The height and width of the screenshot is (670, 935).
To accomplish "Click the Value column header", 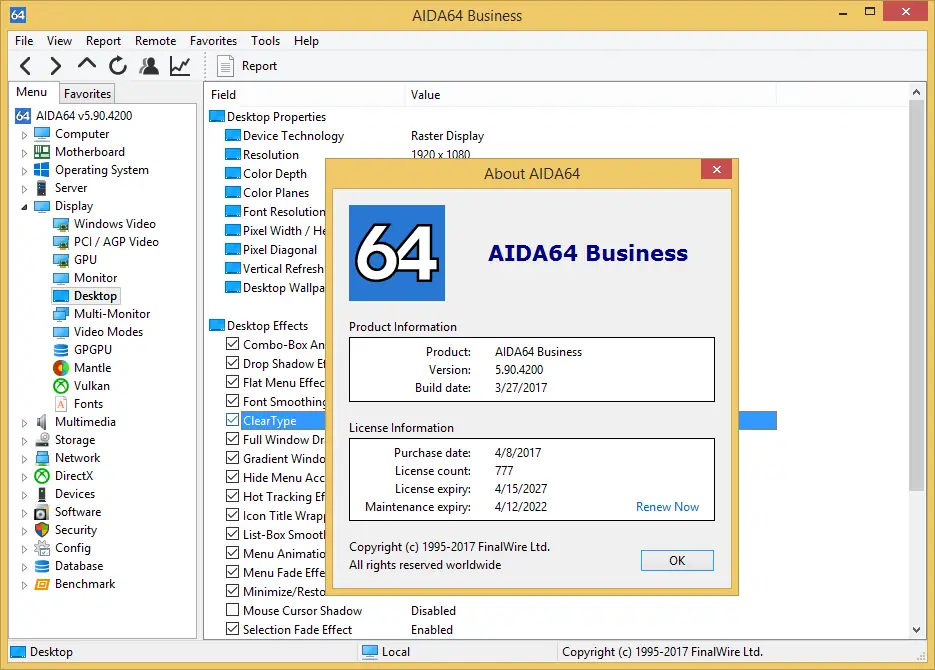I will (x=590, y=95).
